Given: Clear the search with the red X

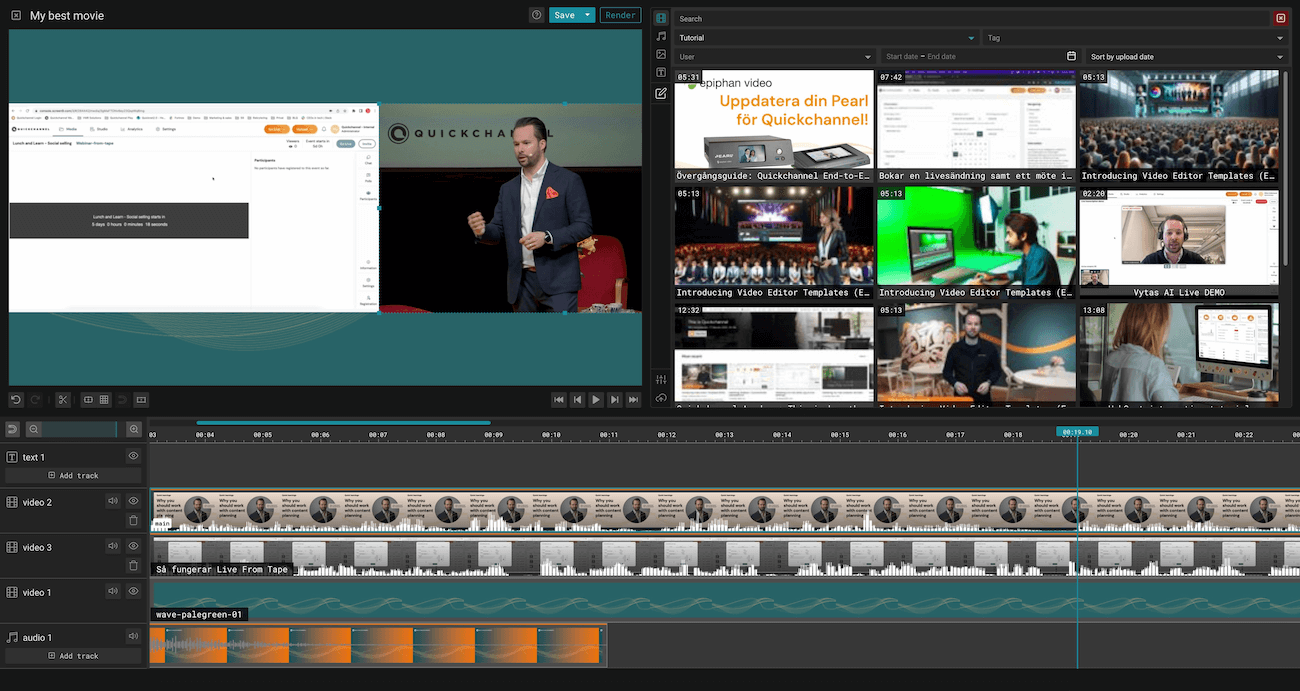Looking at the screenshot, I should click(1281, 18).
